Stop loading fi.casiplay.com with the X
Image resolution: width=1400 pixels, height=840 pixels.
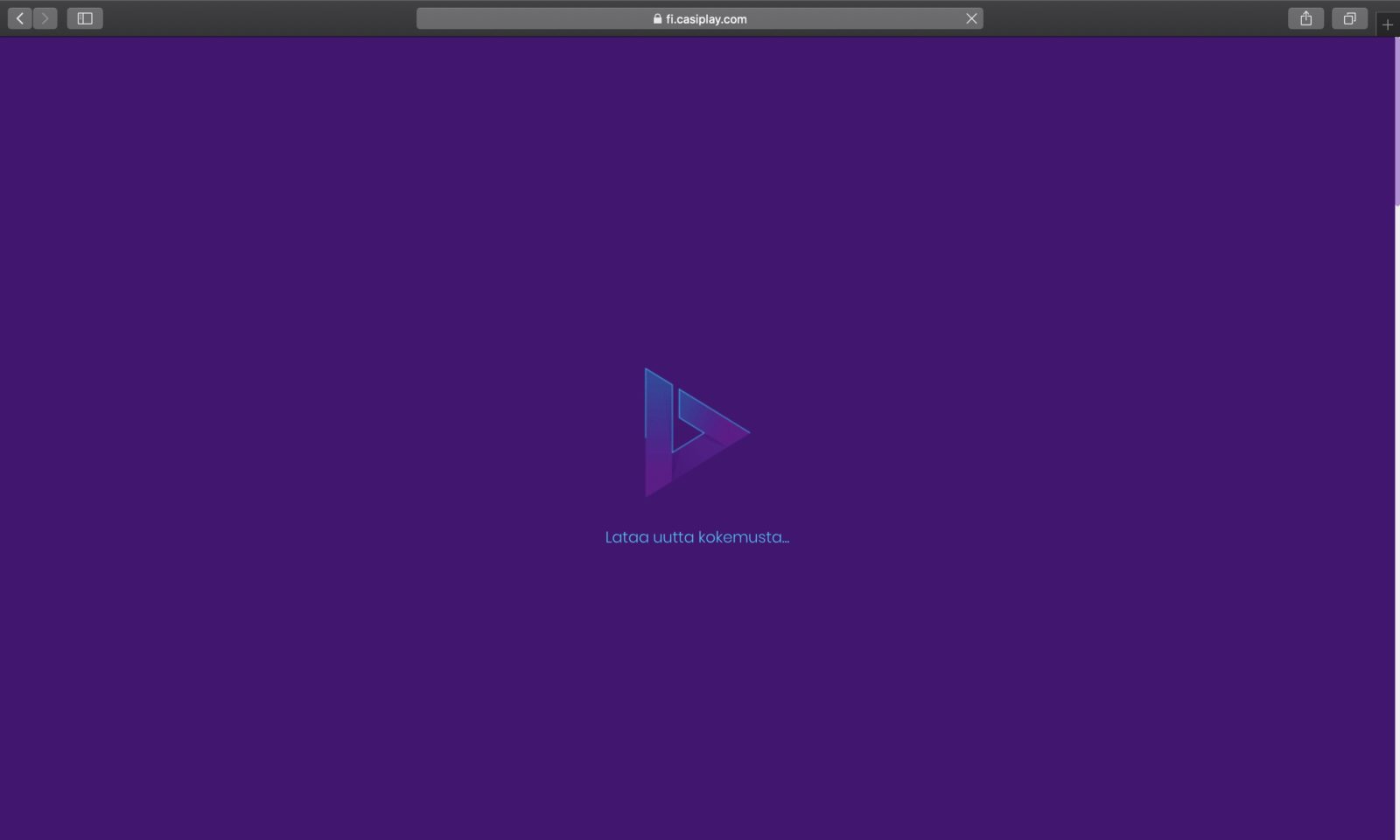pyautogui.click(x=971, y=17)
